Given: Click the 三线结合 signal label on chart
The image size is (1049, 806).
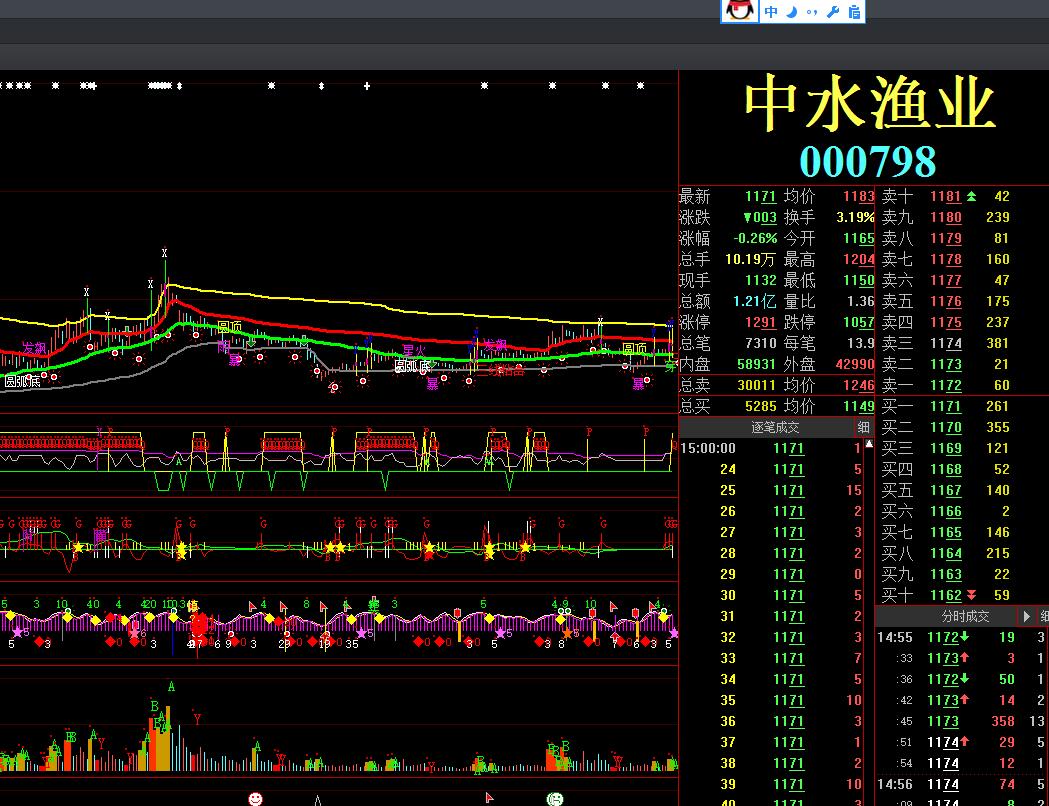Looking at the screenshot, I should coord(500,370).
